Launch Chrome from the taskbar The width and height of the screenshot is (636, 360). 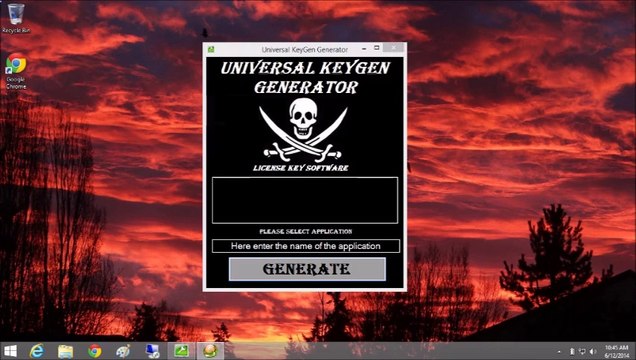click(x=95, y=351)
